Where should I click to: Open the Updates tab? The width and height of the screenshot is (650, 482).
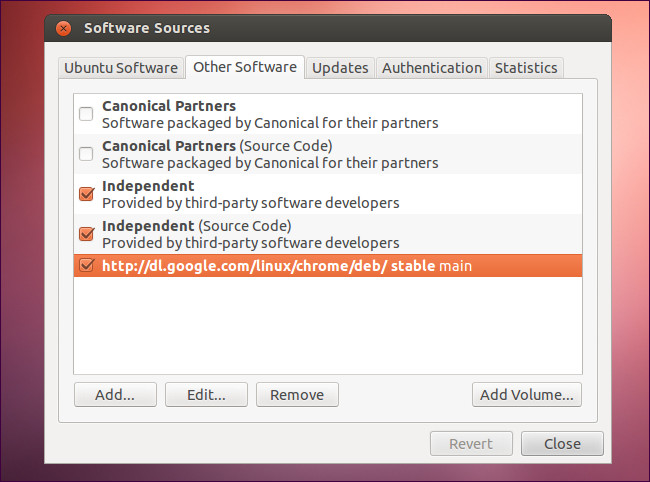coord(340,68)
